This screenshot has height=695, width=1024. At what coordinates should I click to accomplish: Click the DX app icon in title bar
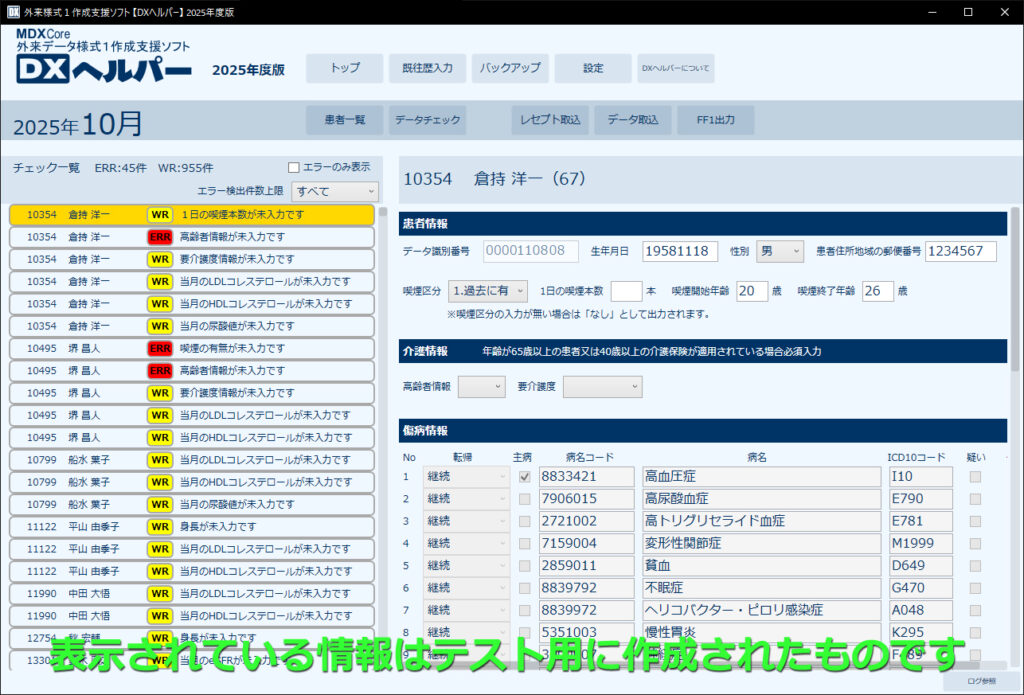coord(12,11)
